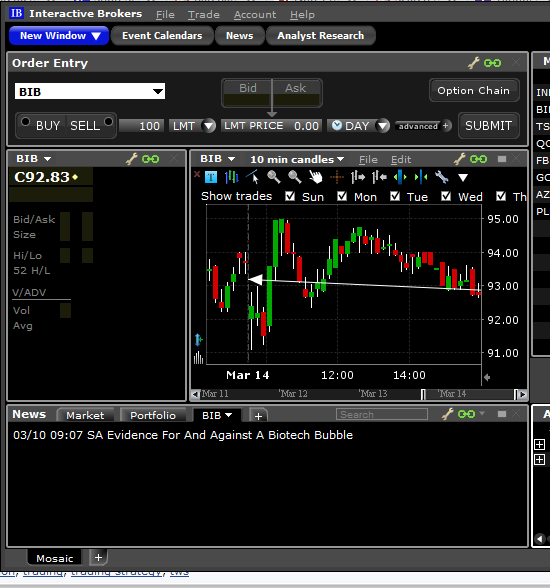
Task: Switch to the Portfolio news tab
Action: 153,415
